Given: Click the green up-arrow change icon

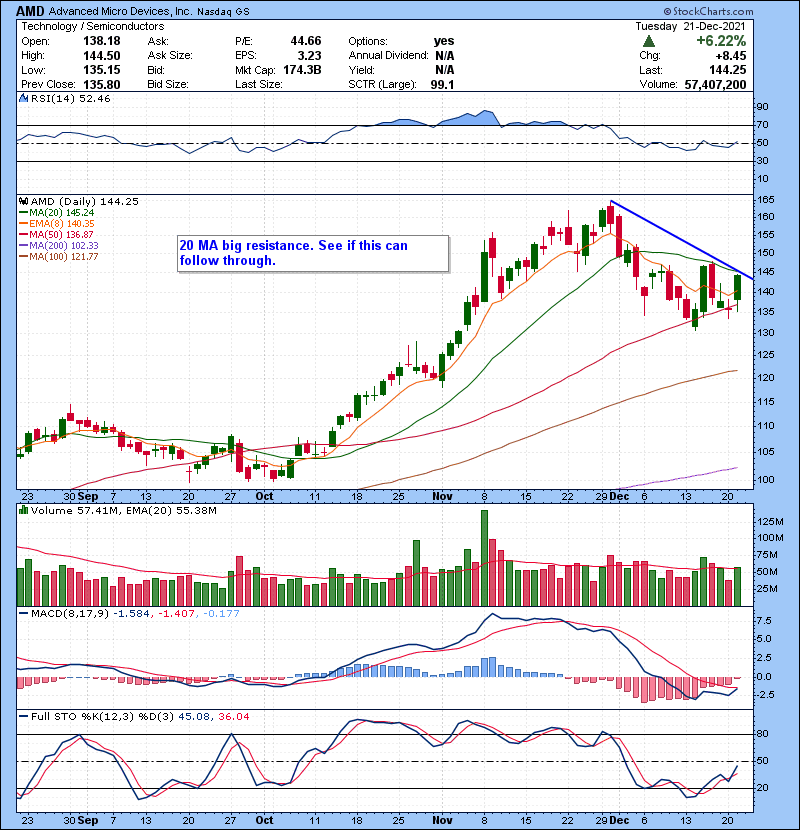Looking at the screenshot, I should [649, 41].
